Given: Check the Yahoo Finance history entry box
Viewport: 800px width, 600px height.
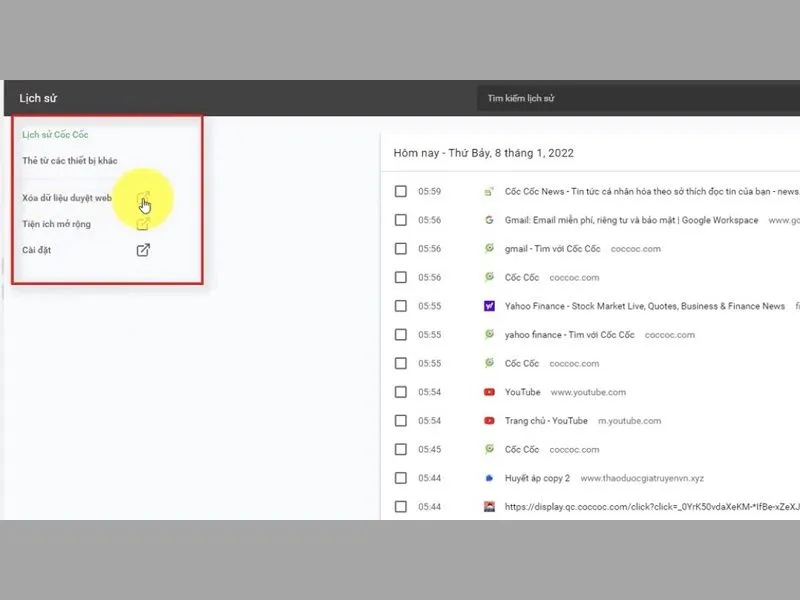Looking at the screenshot, I should tap(401, 306).
